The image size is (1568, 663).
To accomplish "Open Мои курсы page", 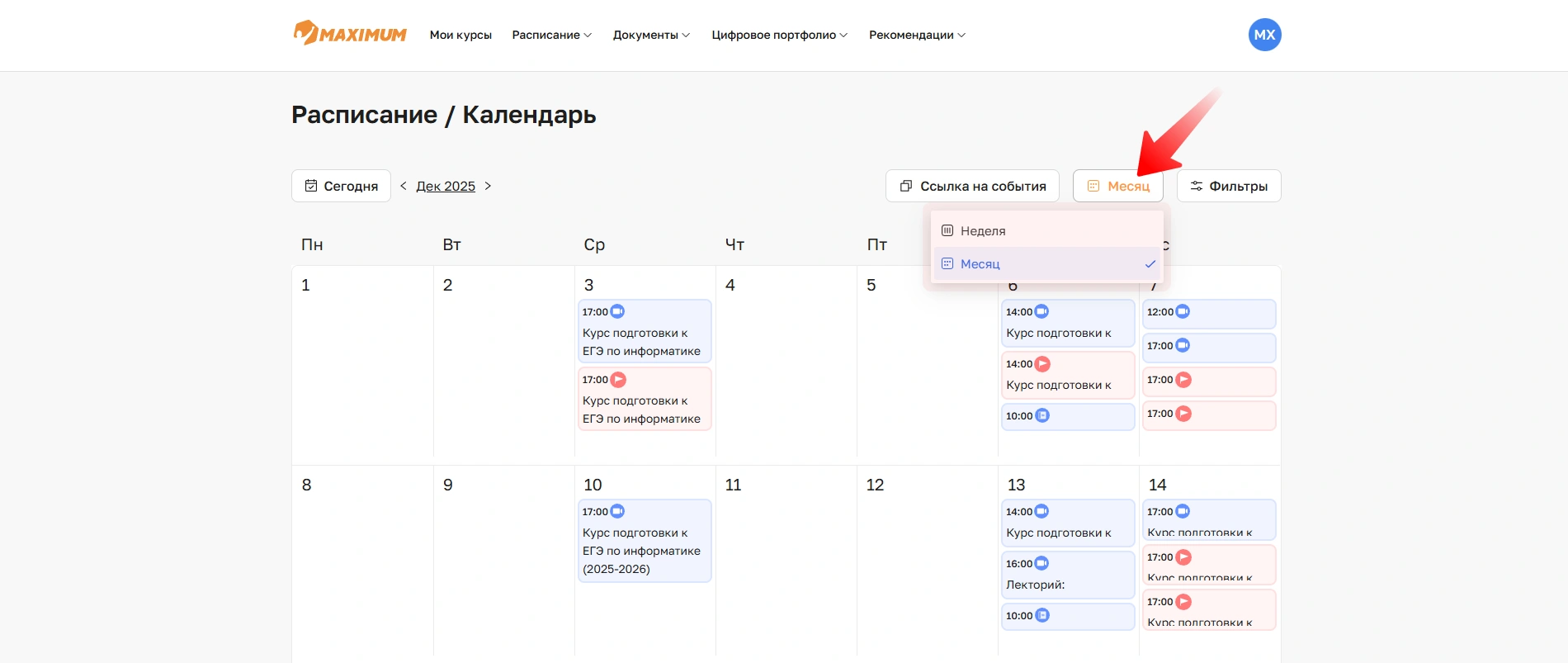I will (460, 35).
